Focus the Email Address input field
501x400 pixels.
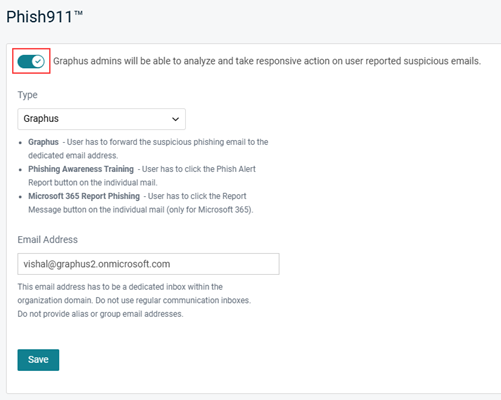pyautogui.click(x=148, y=264)
